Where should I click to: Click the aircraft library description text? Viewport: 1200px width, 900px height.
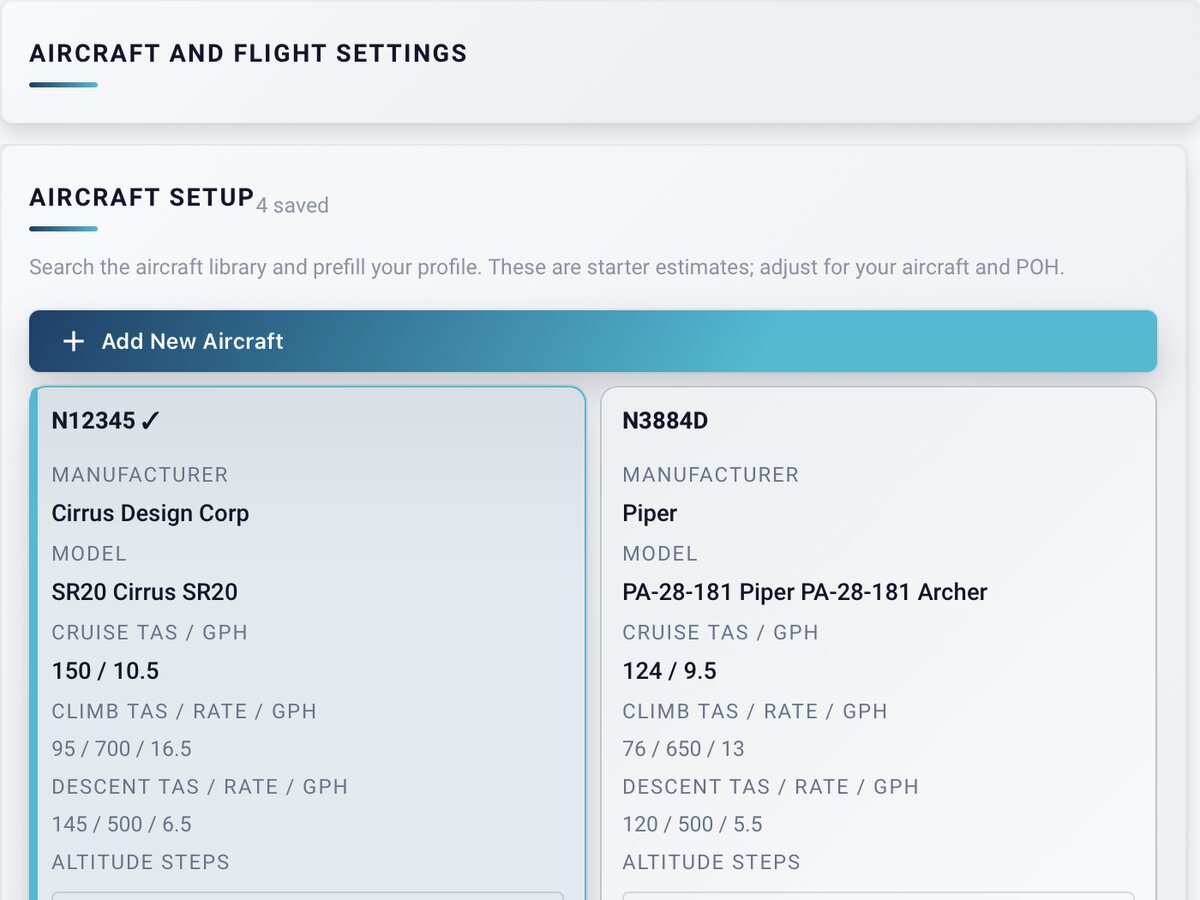click(546, 267)
